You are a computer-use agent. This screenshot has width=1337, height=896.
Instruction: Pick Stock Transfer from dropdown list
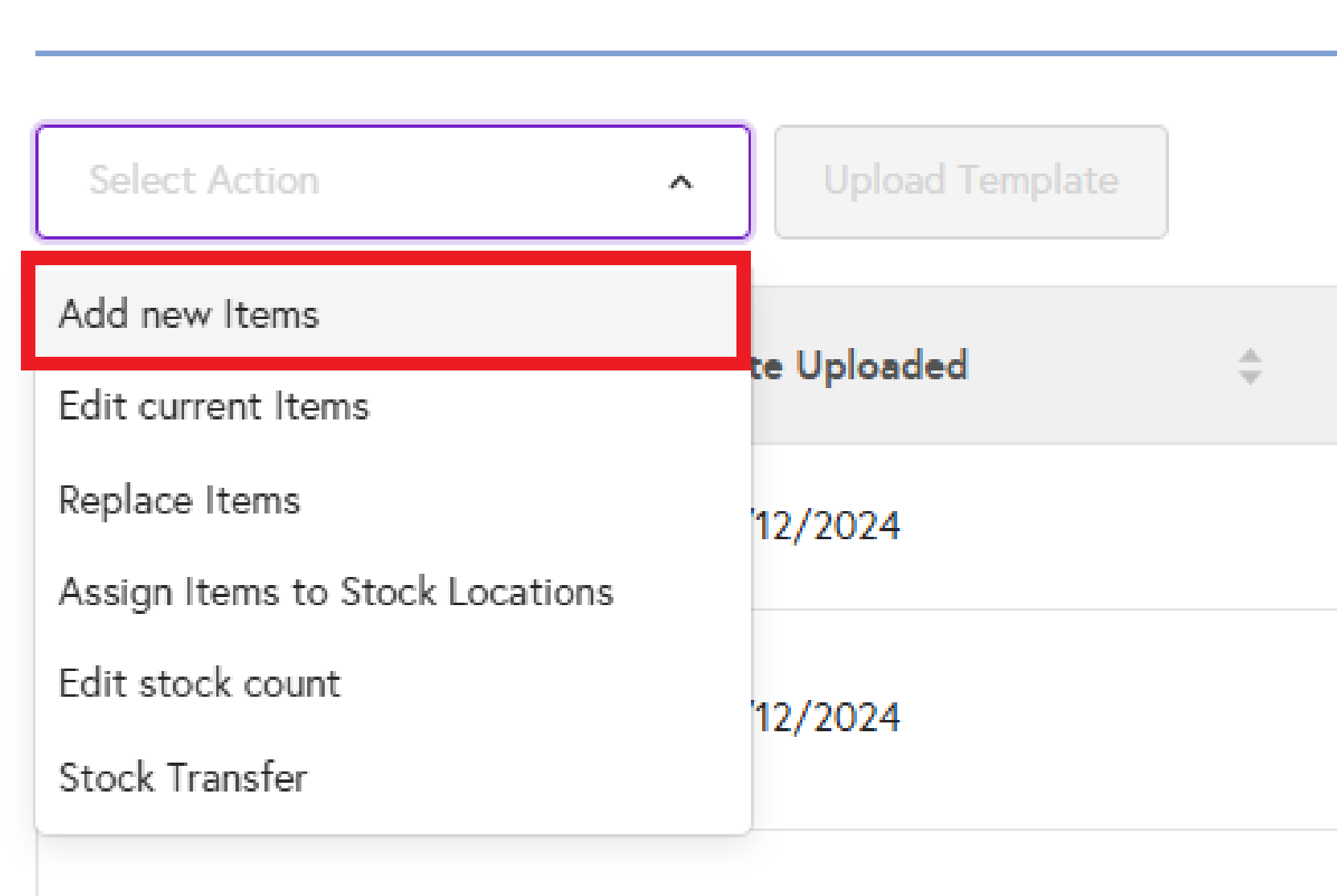[x=183, y=778]
